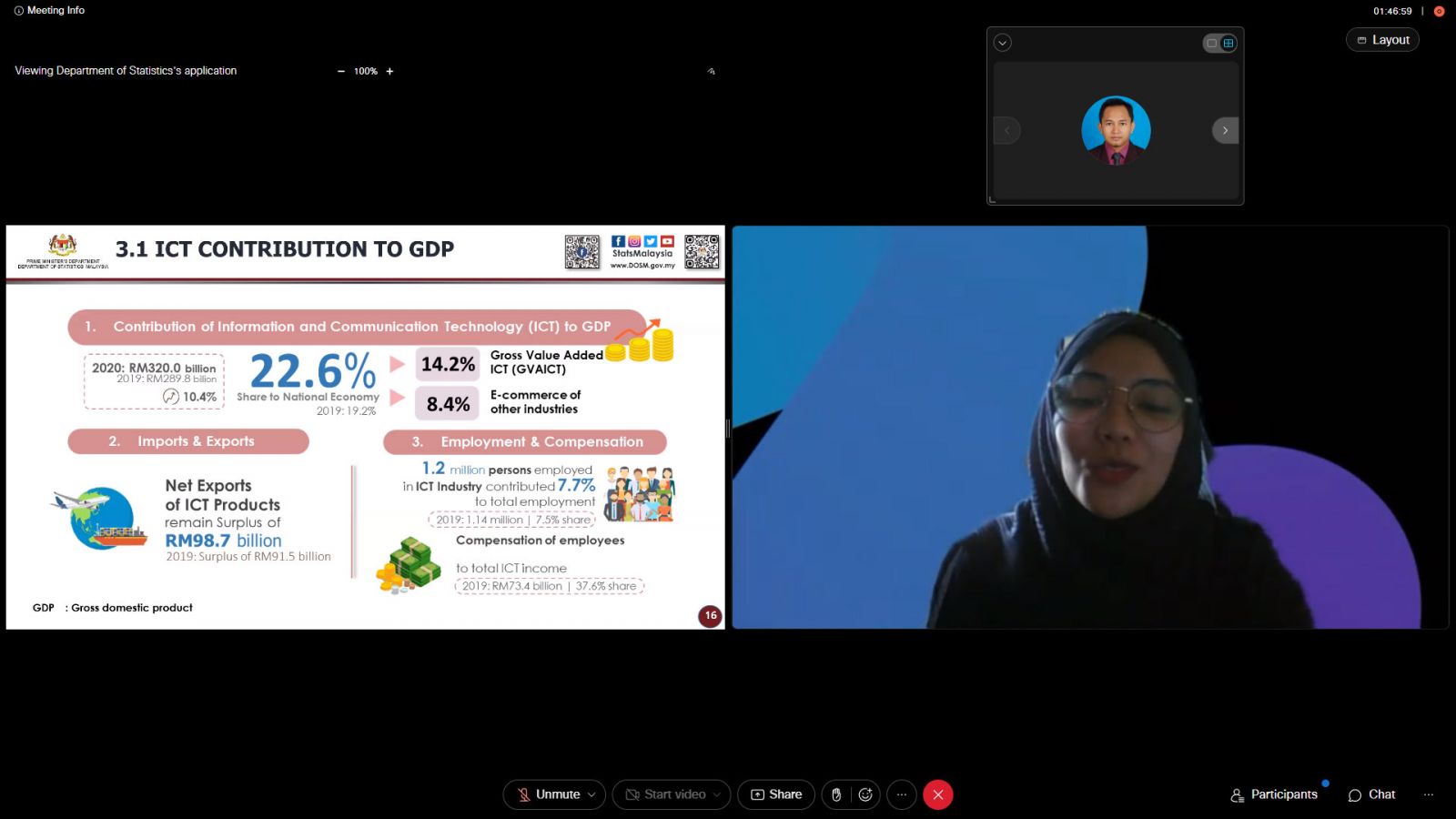Open the emoji reactions picker

coord(865,794)
